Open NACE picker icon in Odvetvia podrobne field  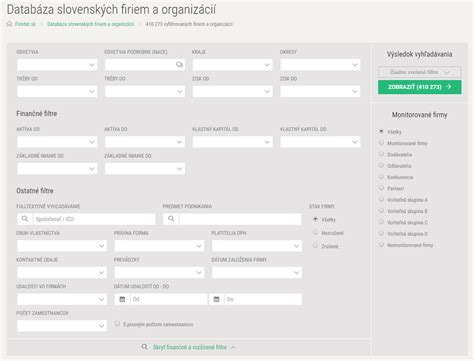[179, 65]
